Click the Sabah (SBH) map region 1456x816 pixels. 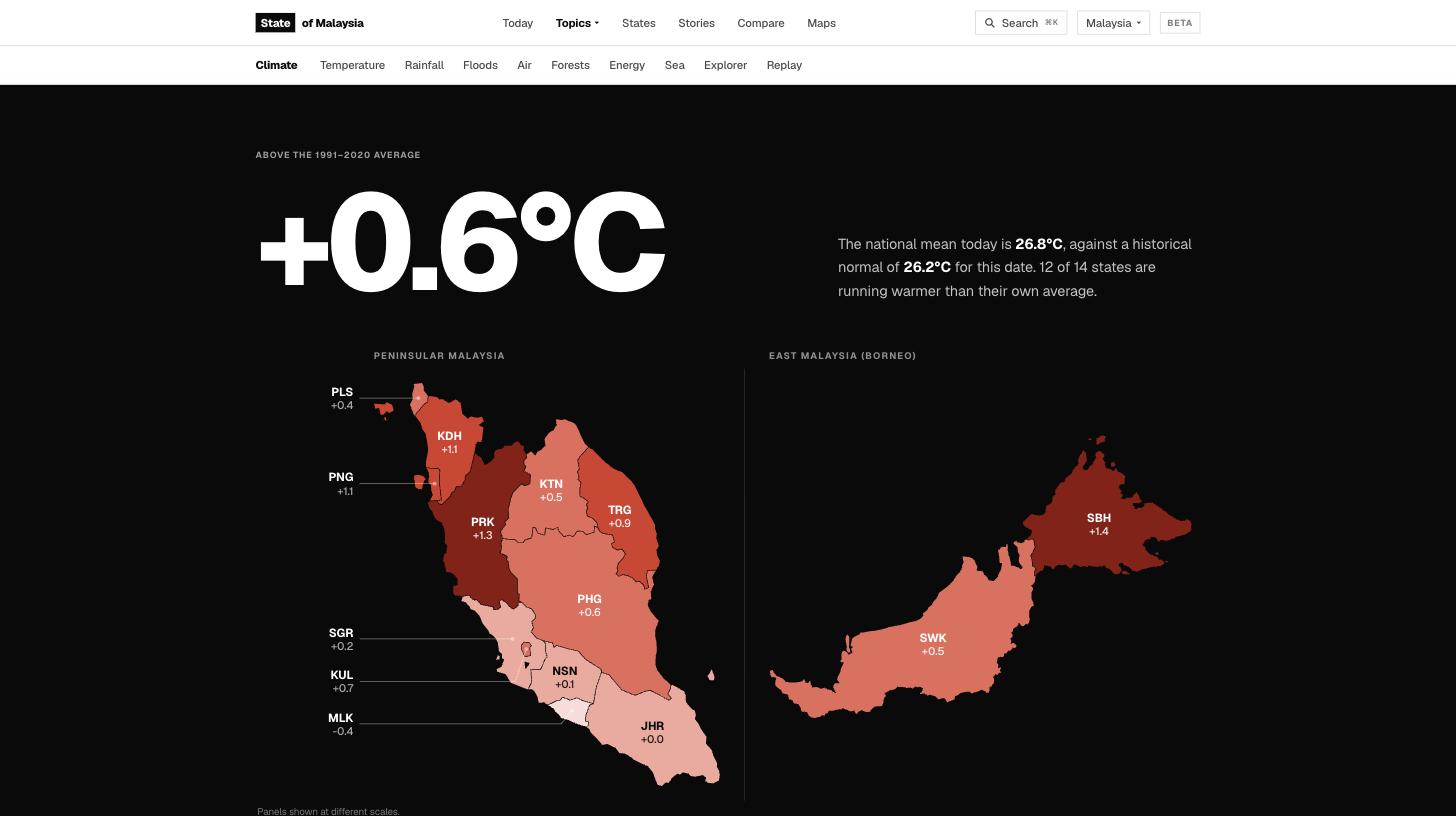click(x=1098, y=525)
